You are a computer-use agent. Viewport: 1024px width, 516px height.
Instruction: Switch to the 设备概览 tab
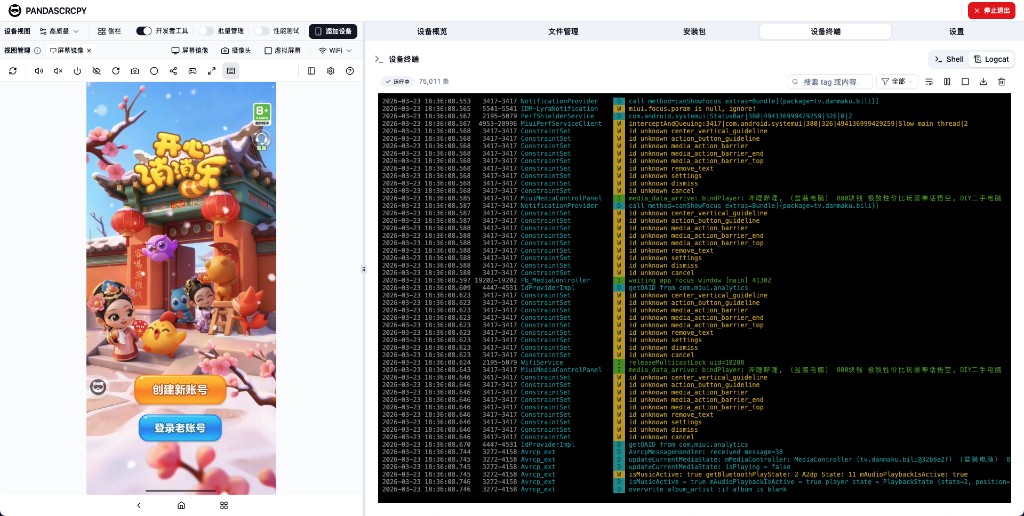coord(432,31)
